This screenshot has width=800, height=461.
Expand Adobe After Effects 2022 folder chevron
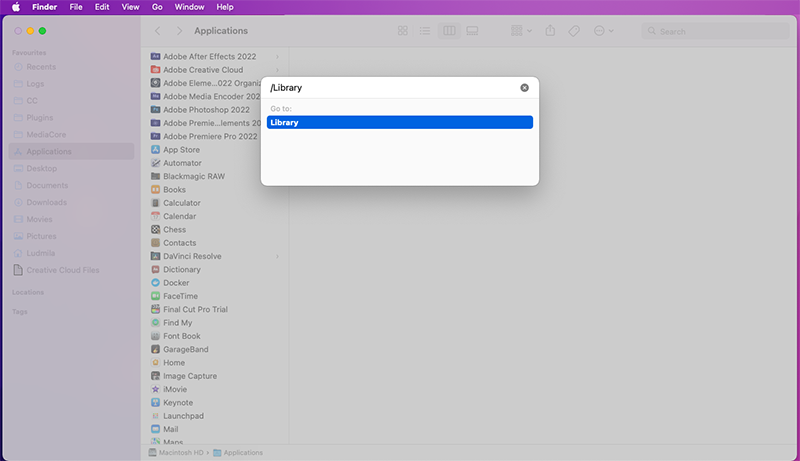click(278, 57)
